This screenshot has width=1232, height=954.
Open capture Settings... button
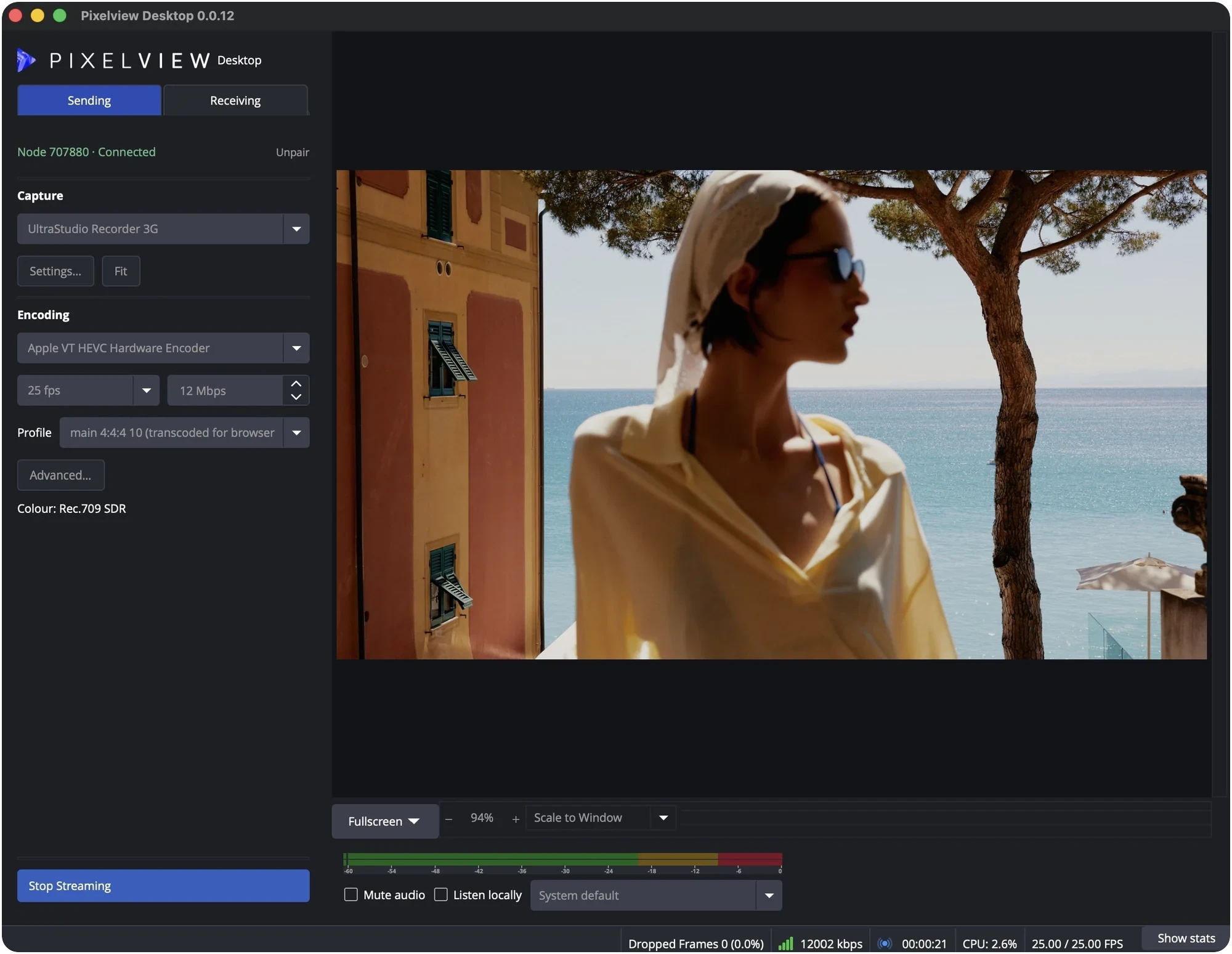point(55,271)
